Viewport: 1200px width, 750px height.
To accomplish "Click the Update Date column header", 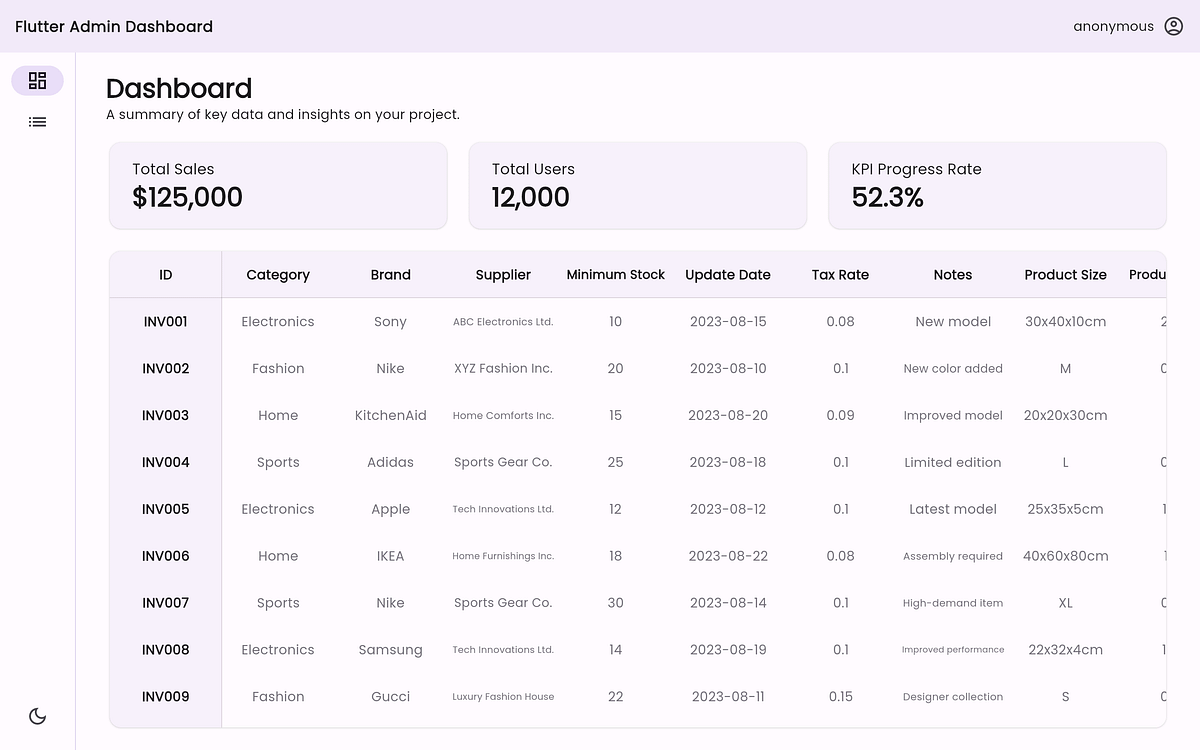I will (x=728, y=274).
